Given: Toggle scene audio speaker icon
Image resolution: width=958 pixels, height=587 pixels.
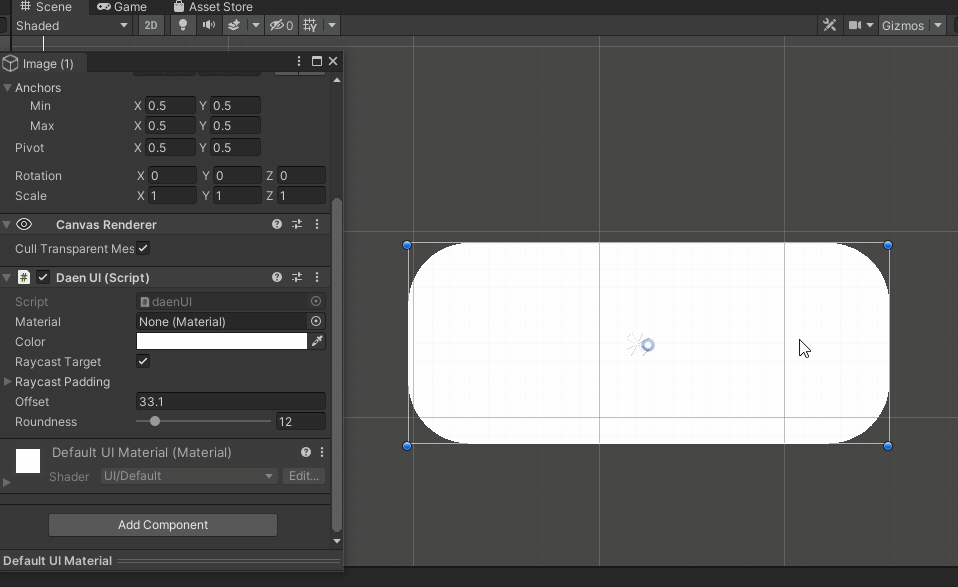Looking at the screenshot, I should 208,26.
